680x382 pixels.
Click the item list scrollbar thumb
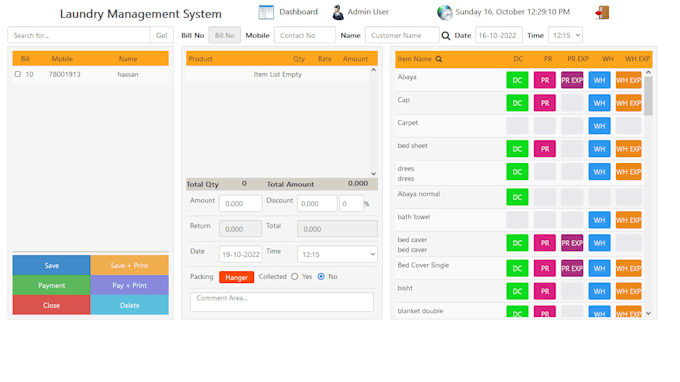click(648, 96)
